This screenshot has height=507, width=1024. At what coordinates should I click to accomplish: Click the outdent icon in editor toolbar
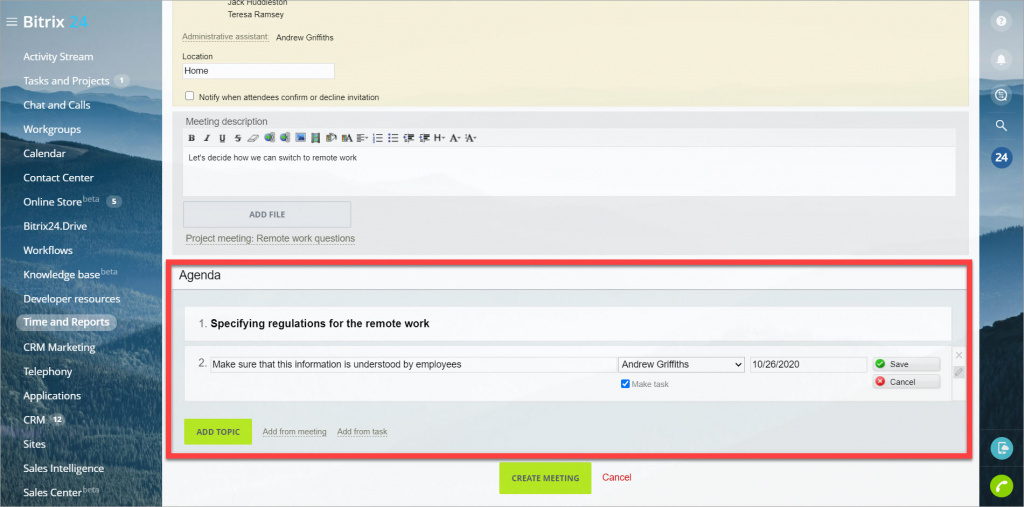pos(409,138)
